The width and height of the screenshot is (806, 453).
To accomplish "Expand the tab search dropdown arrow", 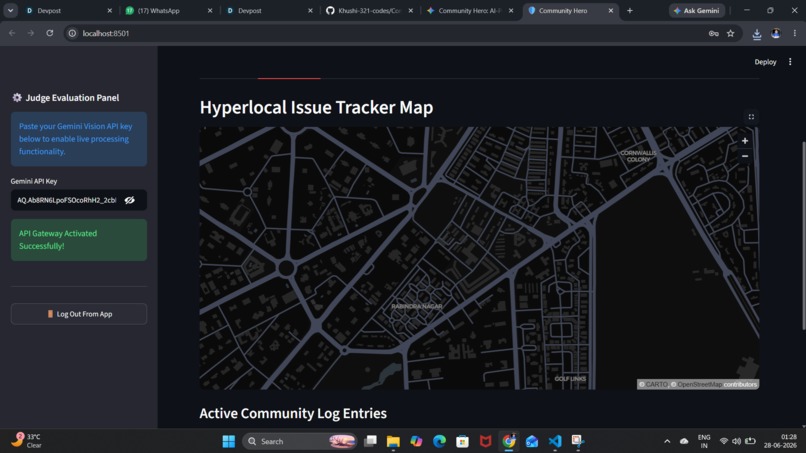I will [x=10, y=10].
